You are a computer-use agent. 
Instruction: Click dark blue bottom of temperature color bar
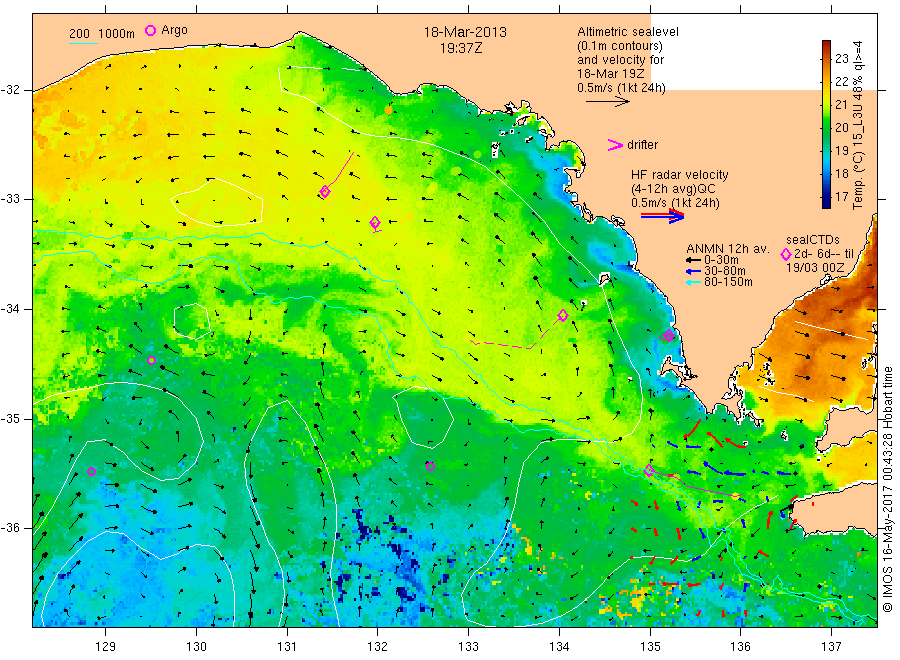[827, 202]
